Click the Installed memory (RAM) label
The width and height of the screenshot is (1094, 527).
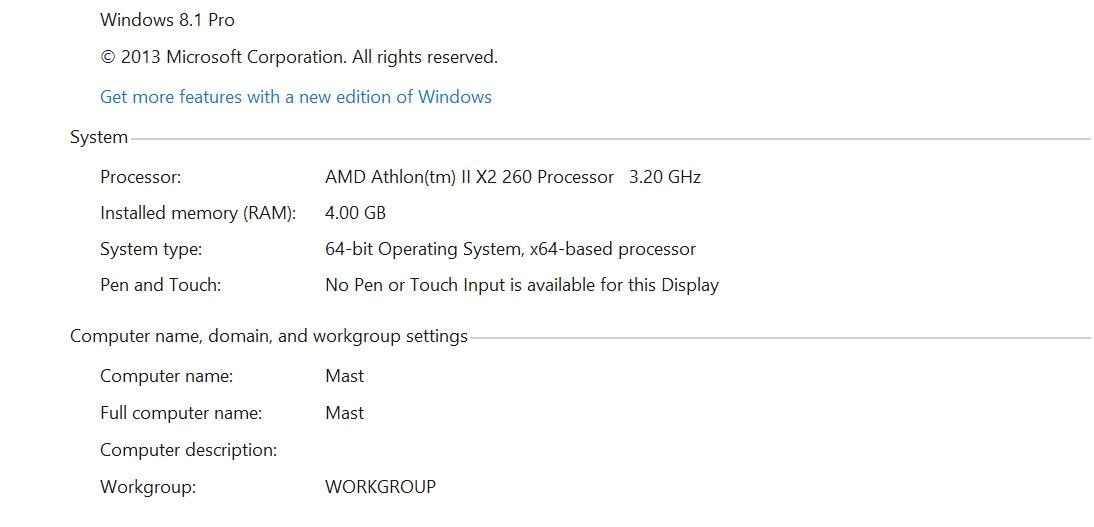tap(199, 213)
